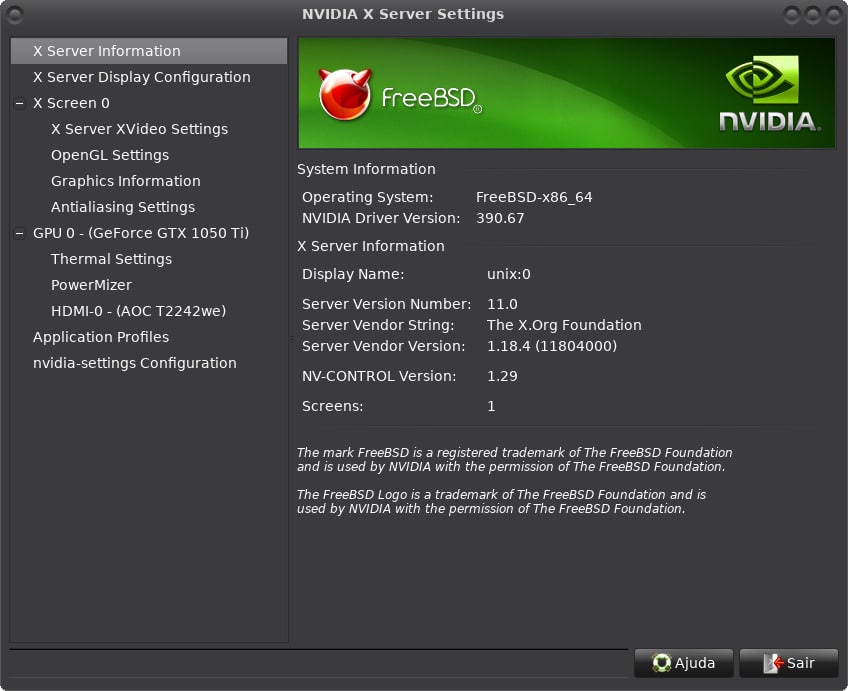Select X Server Information in sidebar

(107, 51)
